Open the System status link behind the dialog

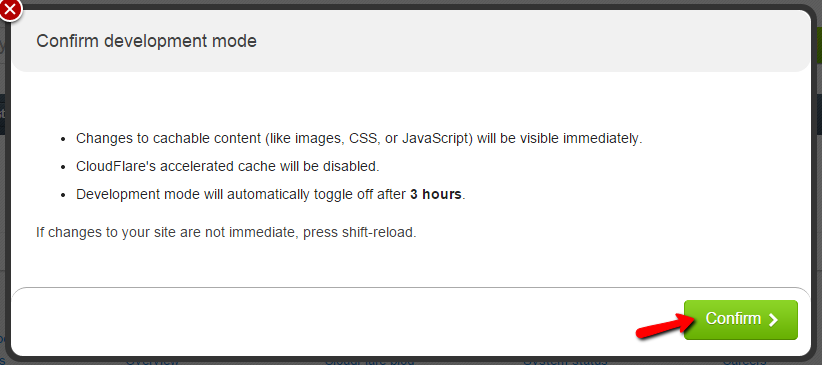pos(565,361)
